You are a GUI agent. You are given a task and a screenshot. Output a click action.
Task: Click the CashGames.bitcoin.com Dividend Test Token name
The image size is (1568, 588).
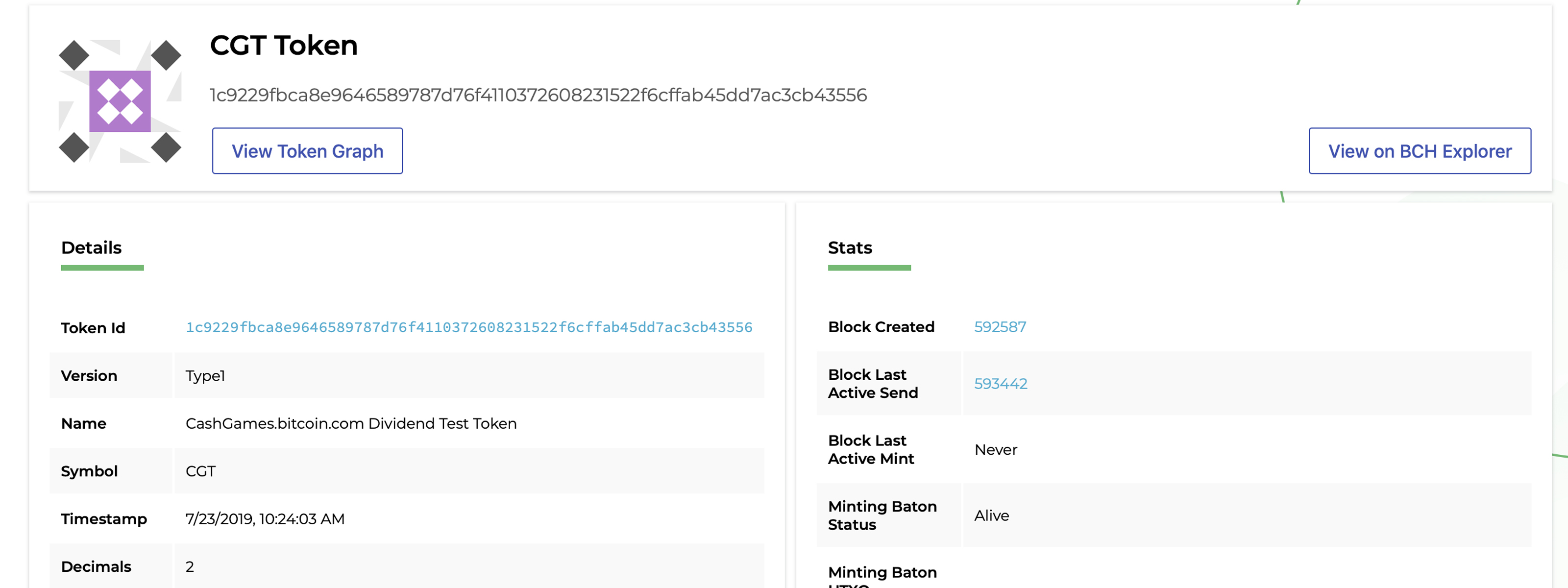point(351,424)
